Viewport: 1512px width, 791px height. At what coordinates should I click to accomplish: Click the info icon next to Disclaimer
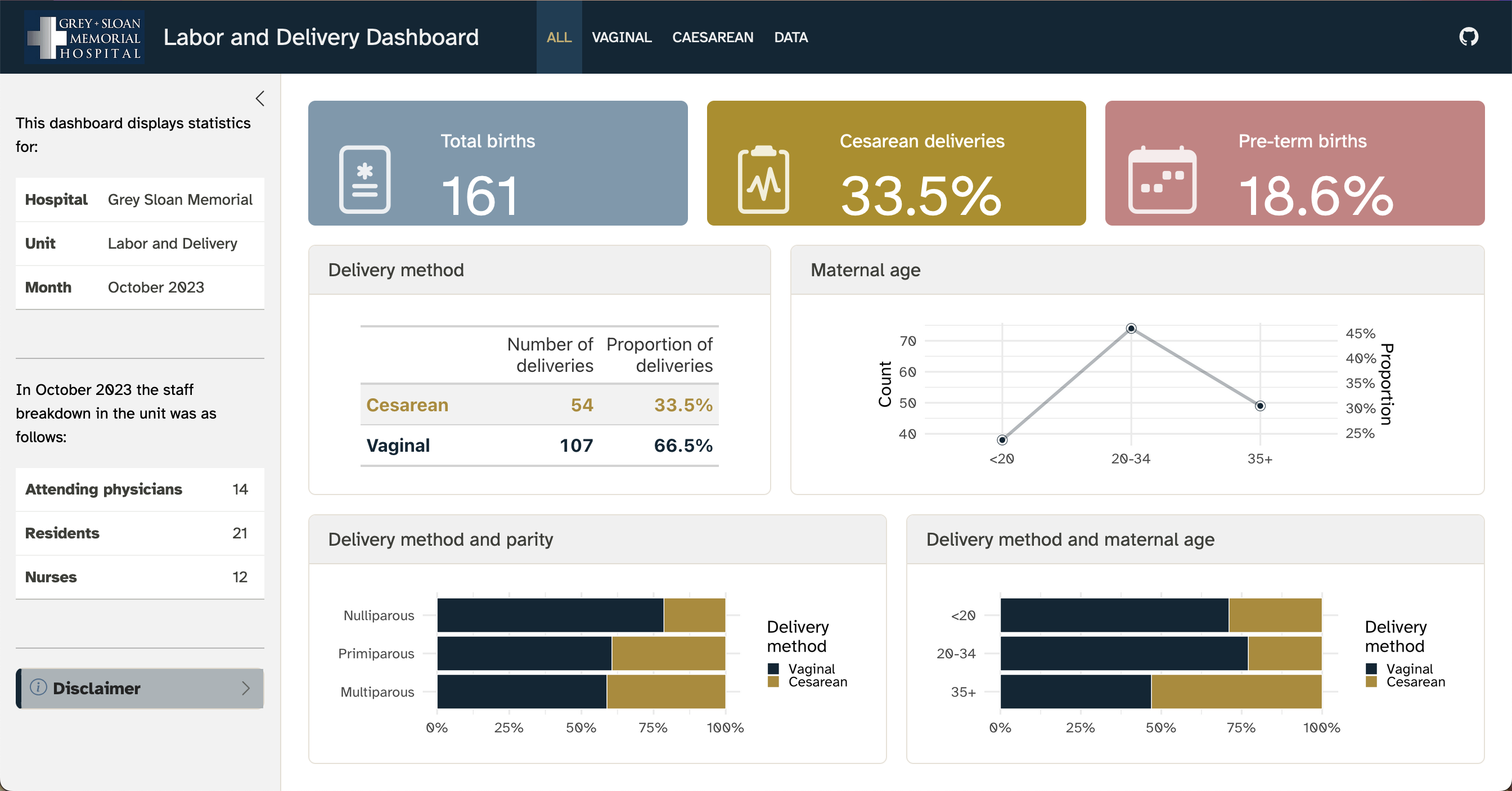coord(38,687)
